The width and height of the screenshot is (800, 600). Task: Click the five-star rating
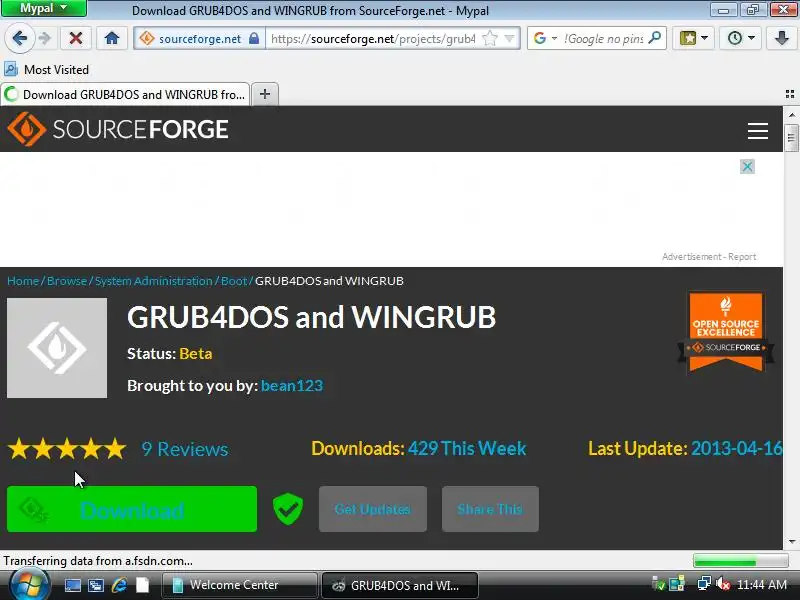67,449
